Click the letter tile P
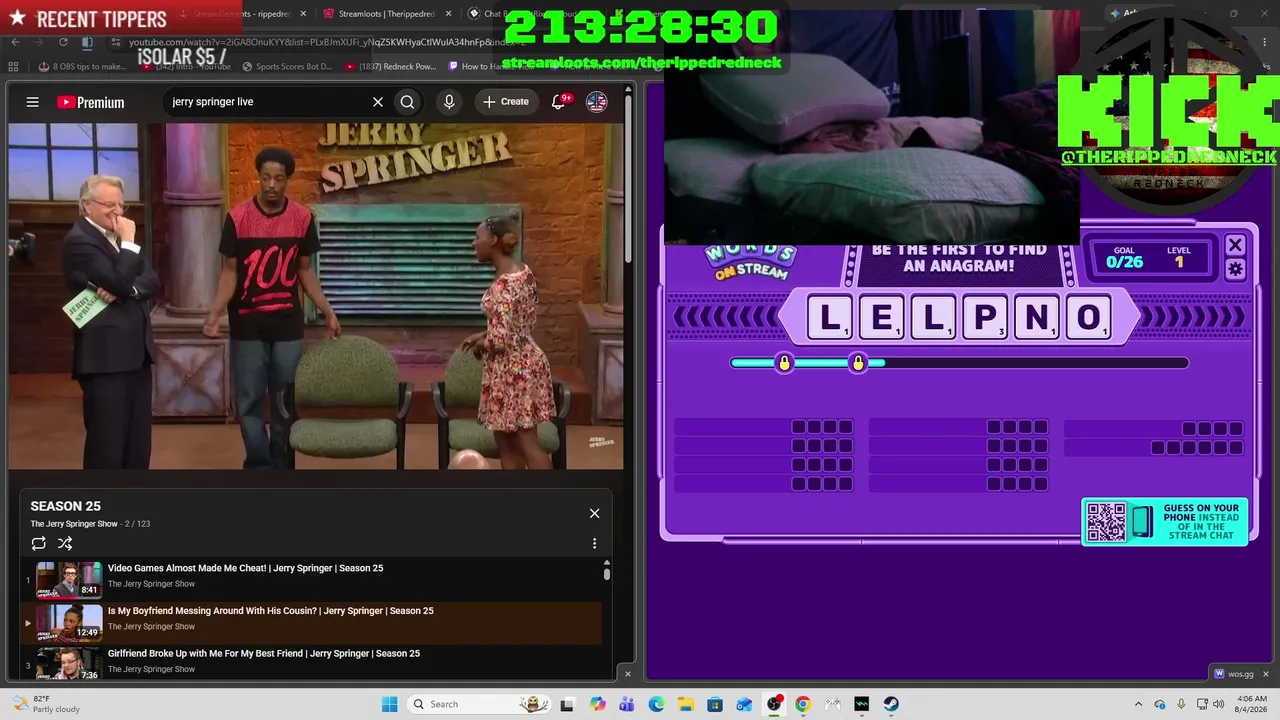The height and width of the screenshot is (720, 1280). [x=985, y=317]
